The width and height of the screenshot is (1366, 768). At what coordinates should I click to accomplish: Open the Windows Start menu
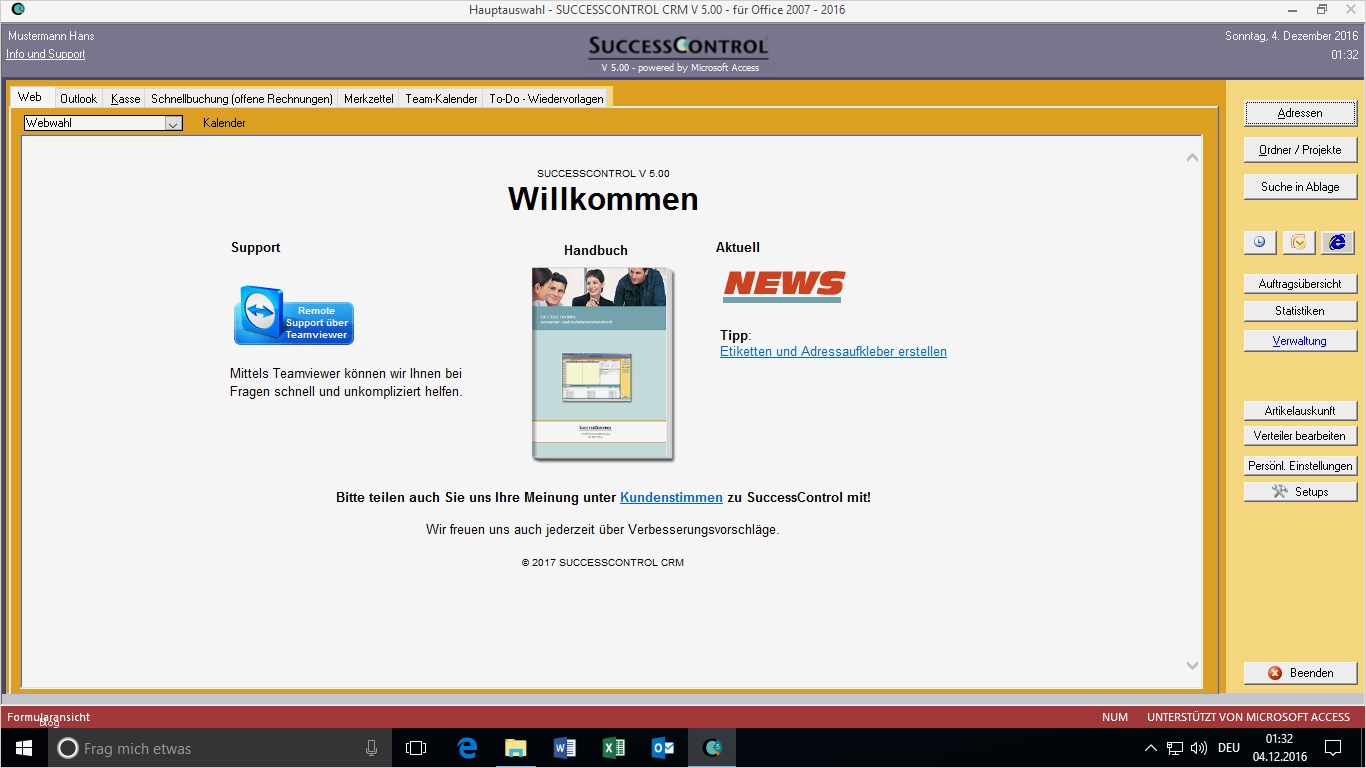[23, 748]
